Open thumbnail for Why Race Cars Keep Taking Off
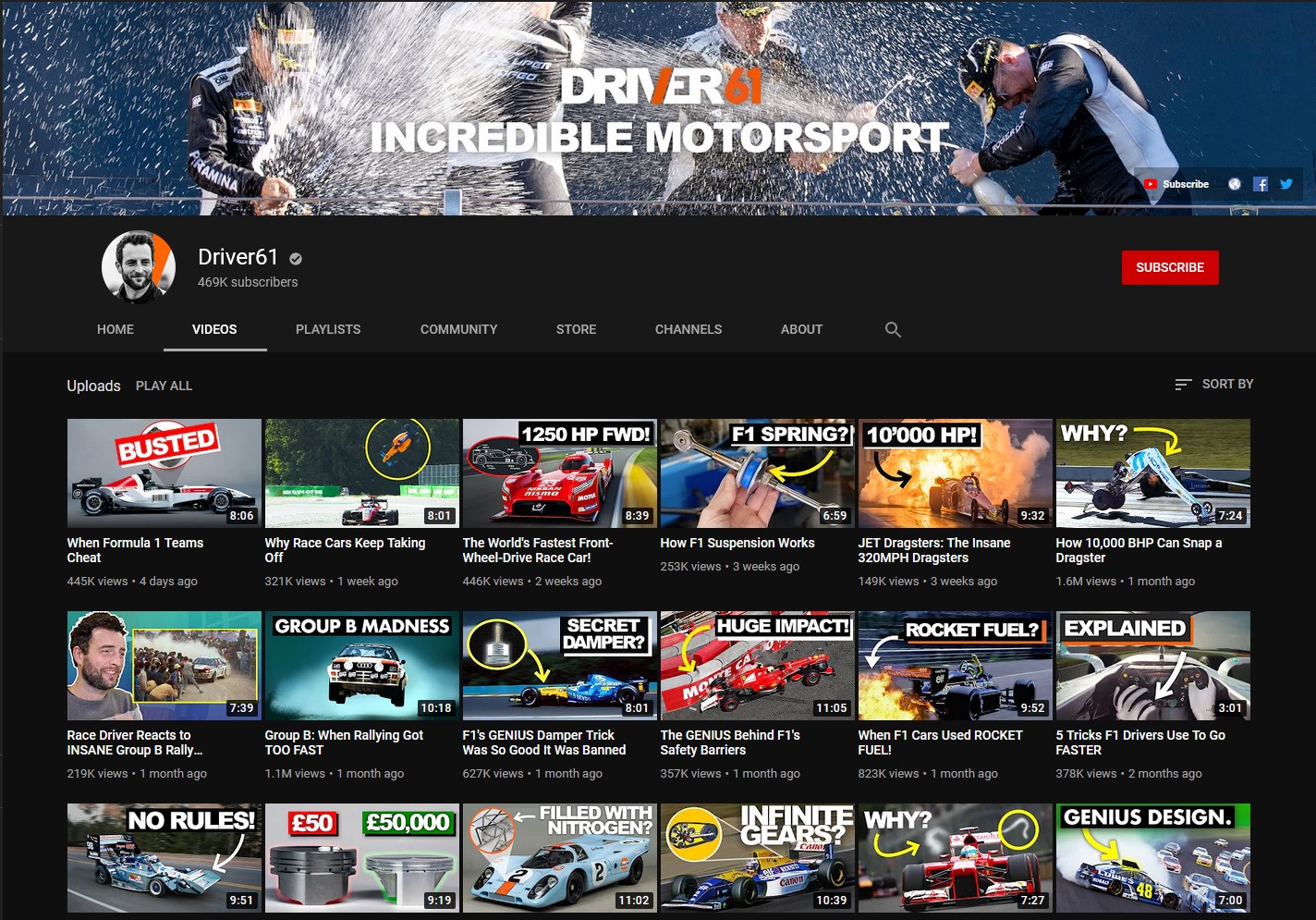The height and width of the screenshot is (920, 1316). tap(361, 473)
